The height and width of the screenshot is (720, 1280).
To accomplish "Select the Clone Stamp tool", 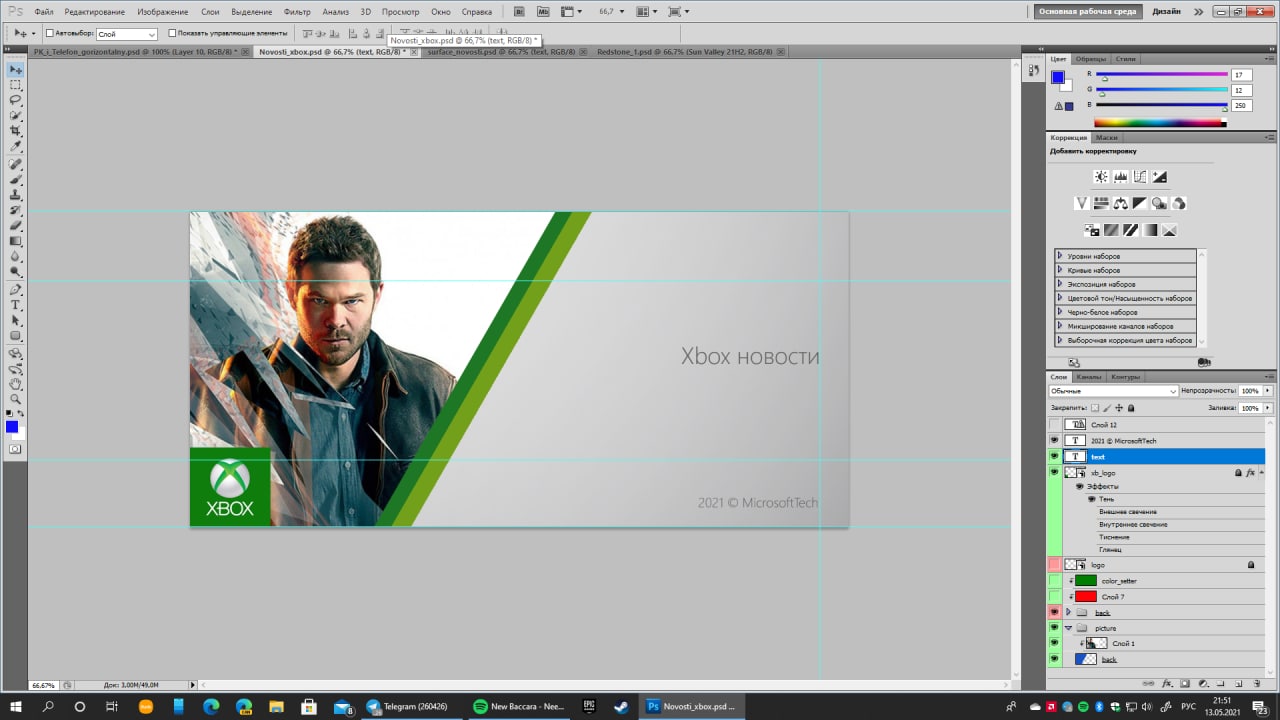I will (x=16, y=195).
